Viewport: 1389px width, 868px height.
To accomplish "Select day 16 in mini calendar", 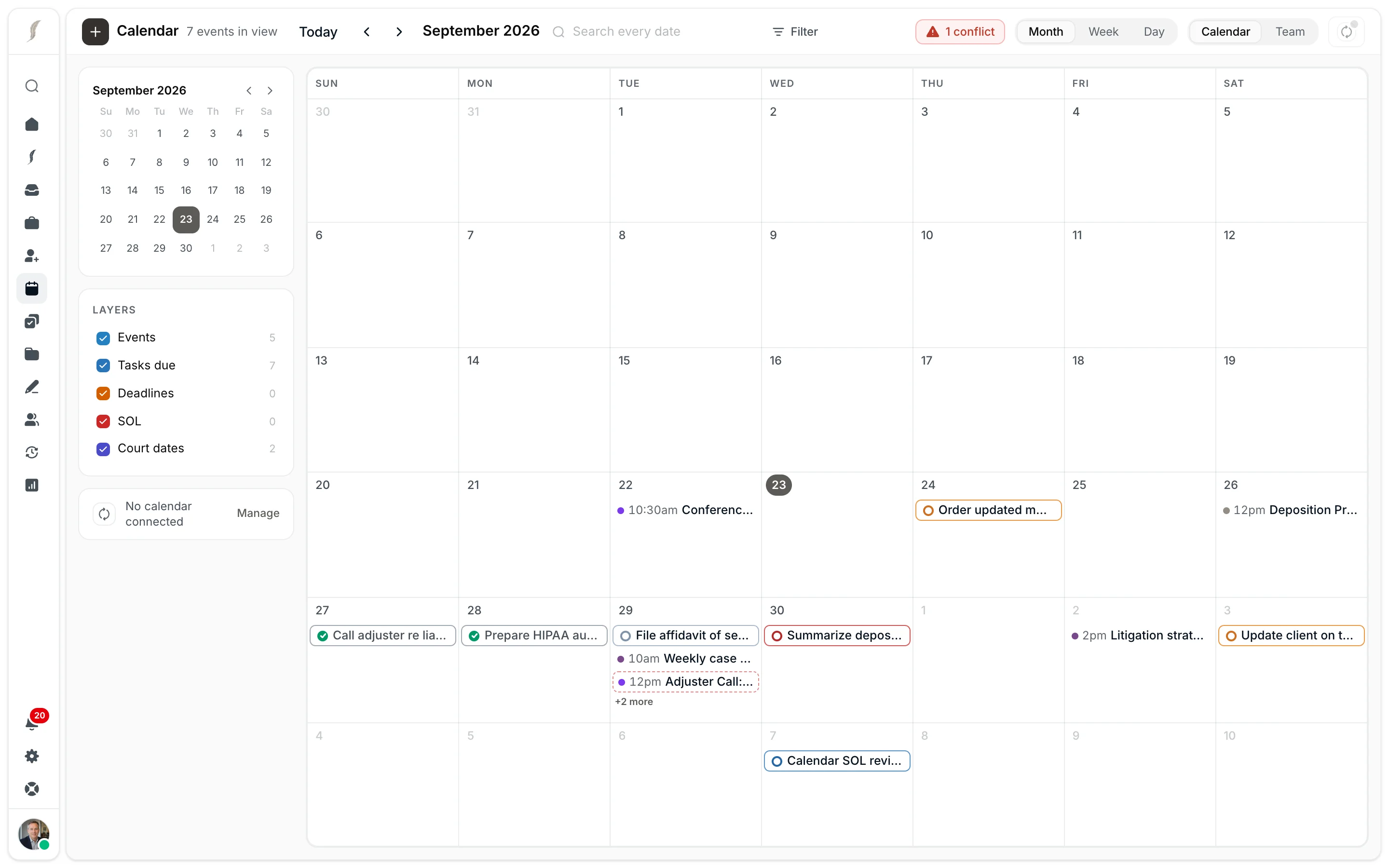I will pos(186,190).
